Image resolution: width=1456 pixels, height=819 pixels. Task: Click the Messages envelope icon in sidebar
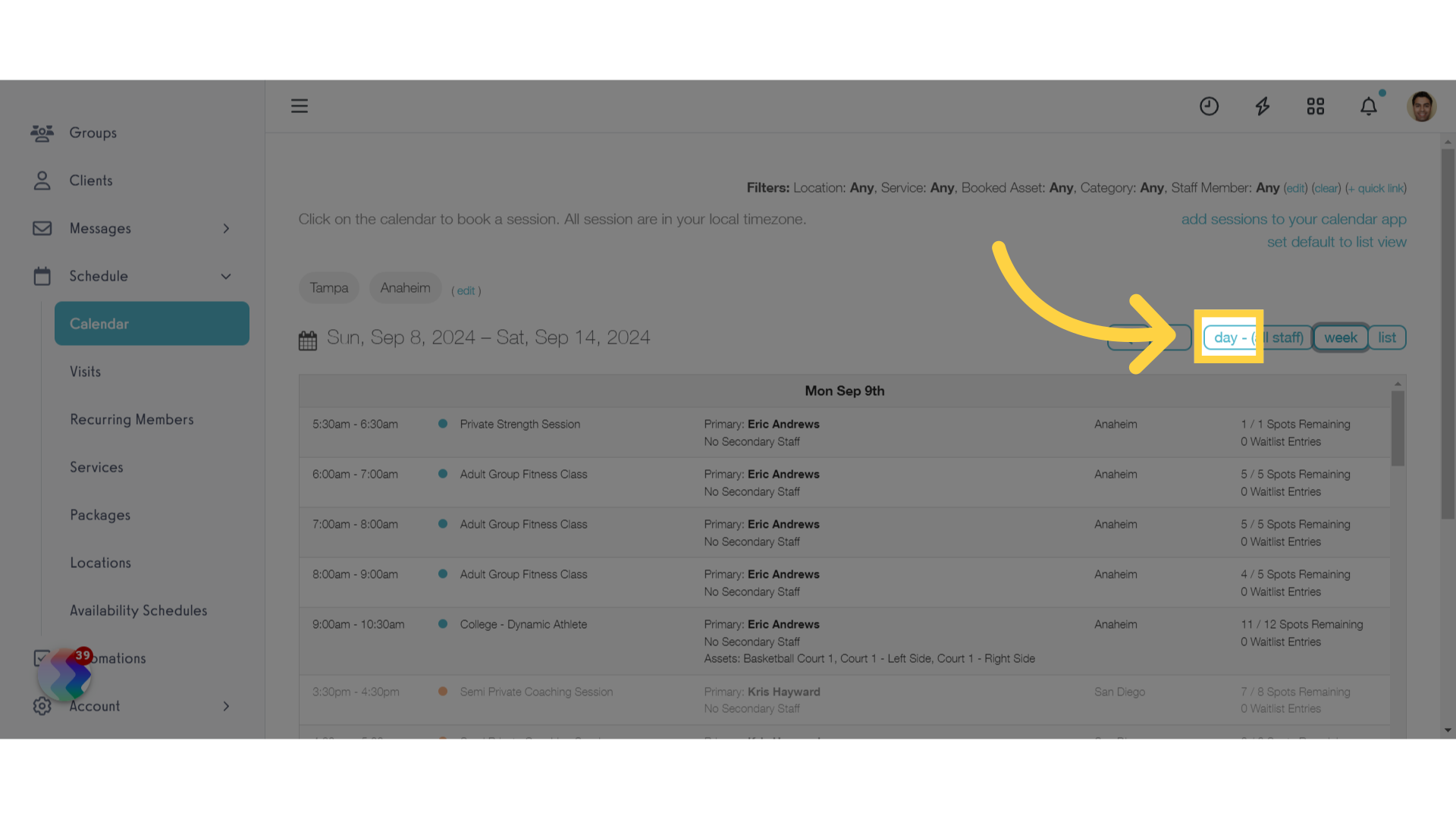[42, 228]
